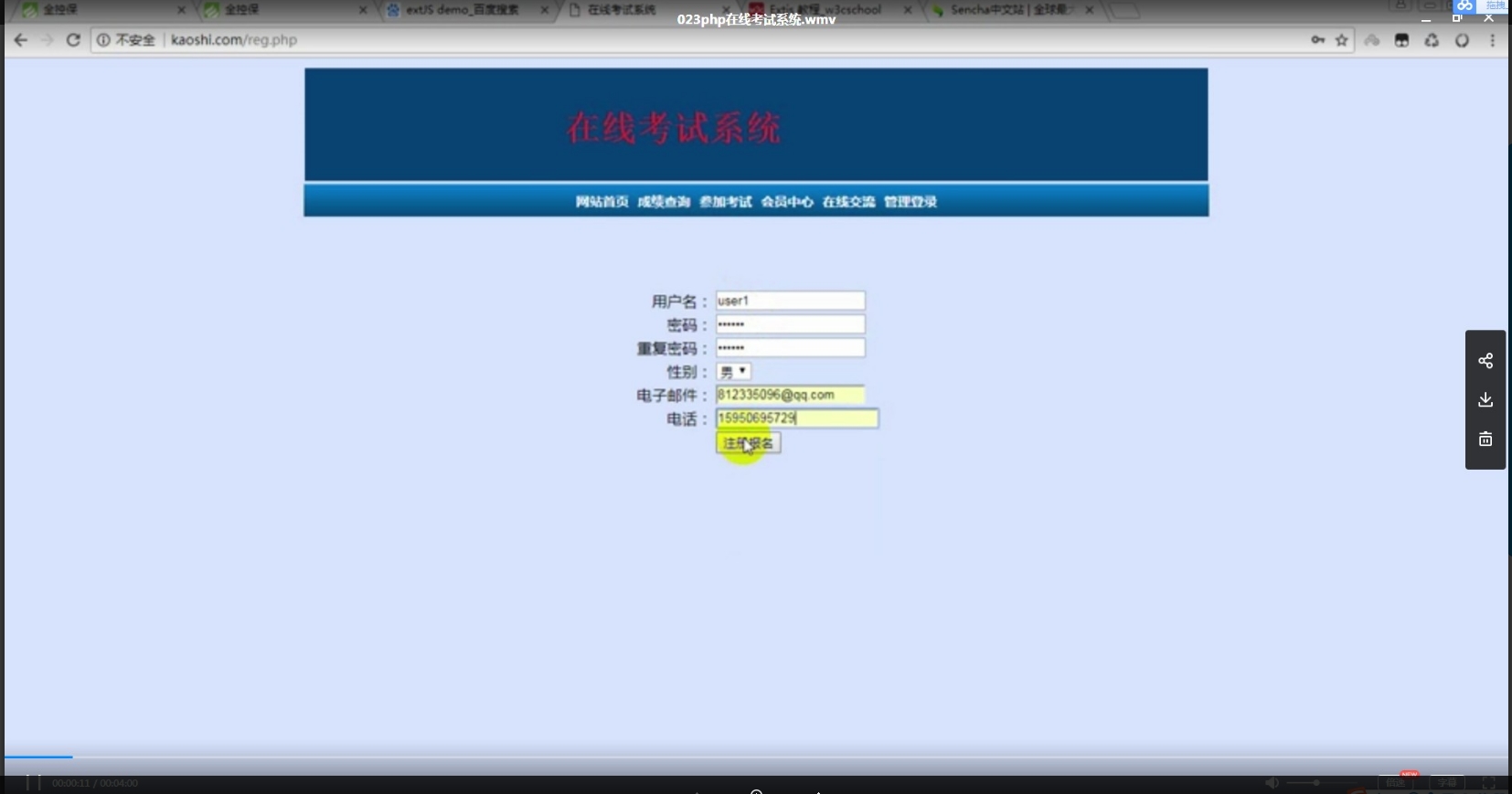1512x794 pixels.
Task: Click the download icon in side panel
Action: pyautogui.click(x=1485, y=399)
